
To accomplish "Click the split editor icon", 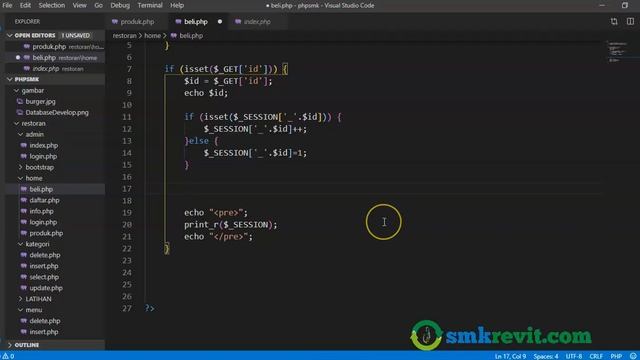I will (x=630, y=21).
